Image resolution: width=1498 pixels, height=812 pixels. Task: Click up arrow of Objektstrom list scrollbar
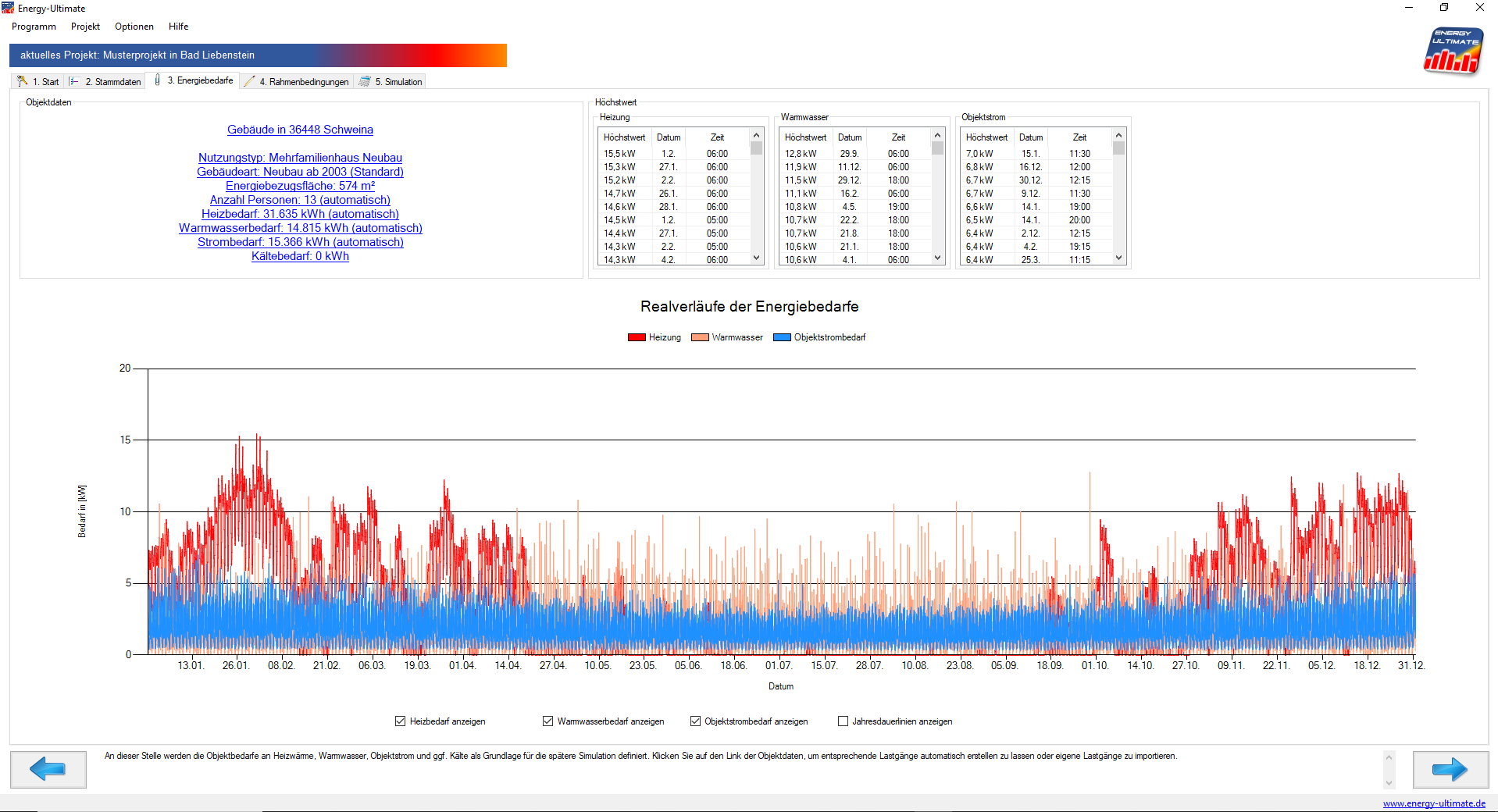(1119, 135)
